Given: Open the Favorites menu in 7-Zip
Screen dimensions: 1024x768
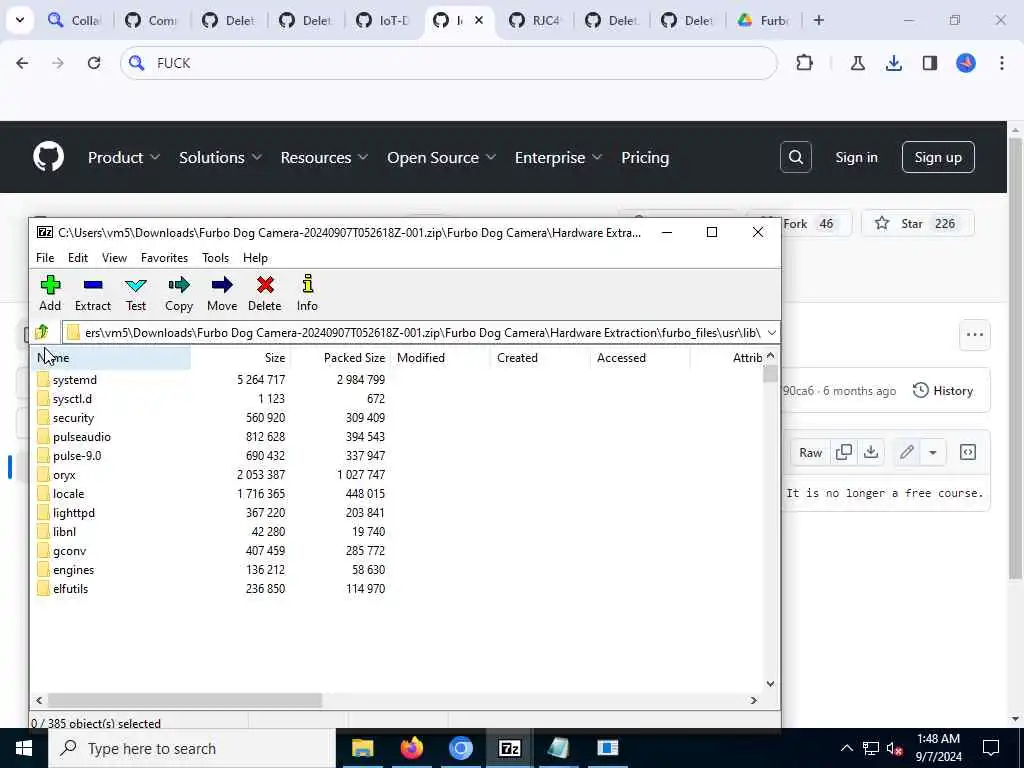Looking at the screenshot, I should point(165,257).
